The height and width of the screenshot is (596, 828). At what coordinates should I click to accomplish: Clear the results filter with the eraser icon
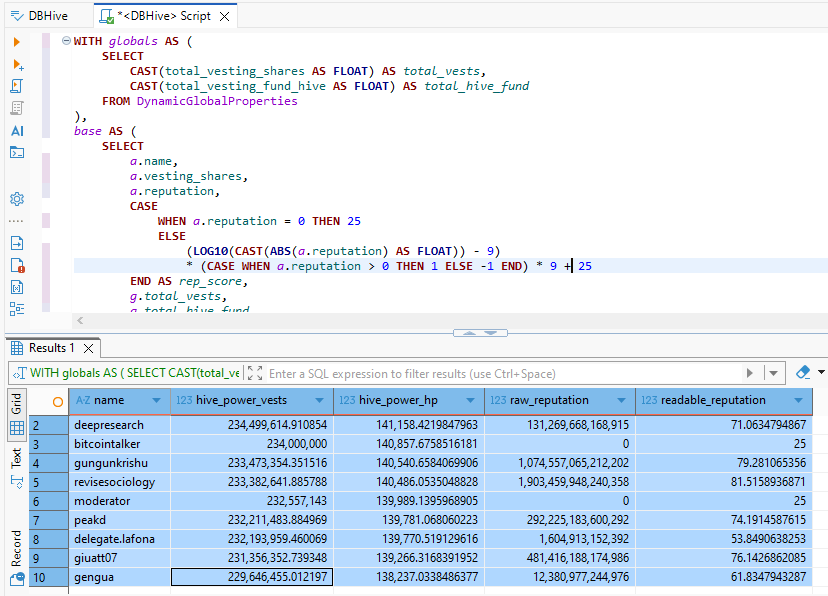click(803, 373)
